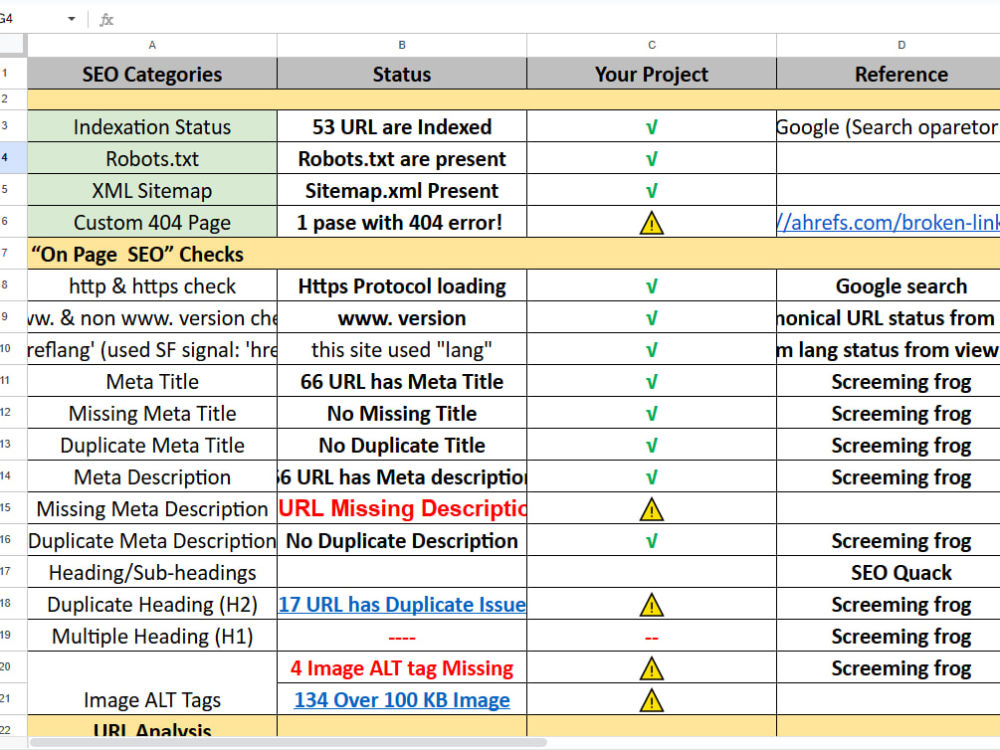
Task: Click green check in Meta Title row
Action: pos(651,382)
